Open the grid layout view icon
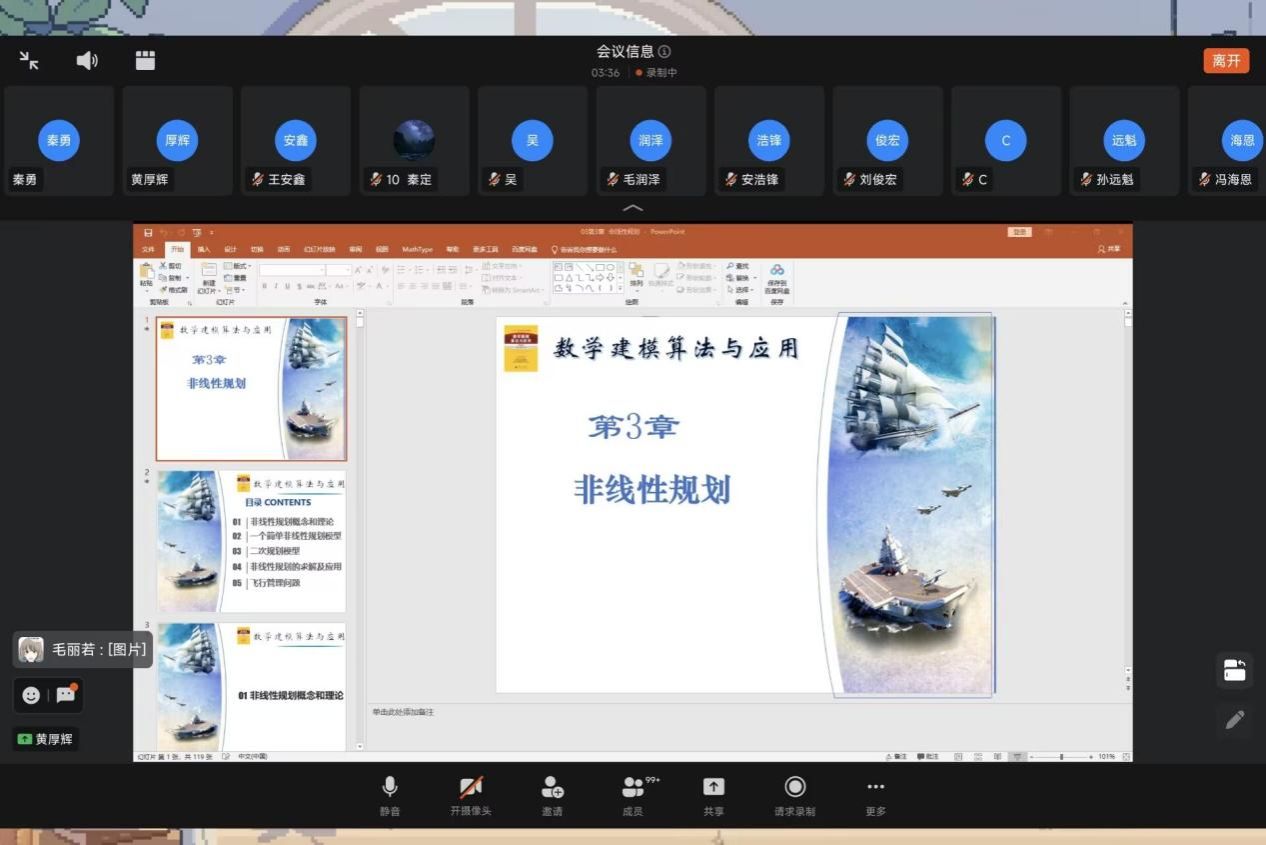This screenshot has height=845, width=1266. (145, 61)
